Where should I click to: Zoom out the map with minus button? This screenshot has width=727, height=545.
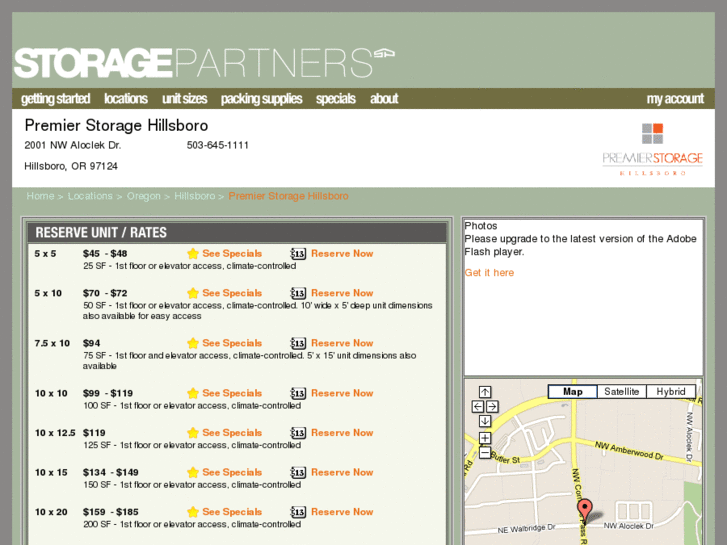click(x=485, y=453)
